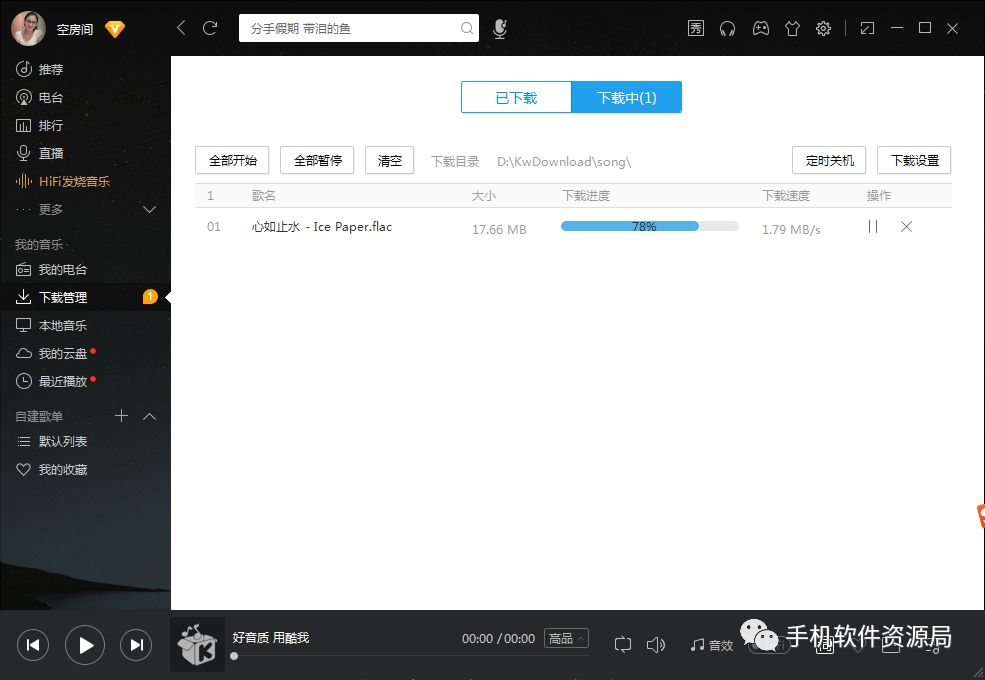Expand the 更多 sidebar chevron
The image size is (985, 680).
[x=150, y=209]
